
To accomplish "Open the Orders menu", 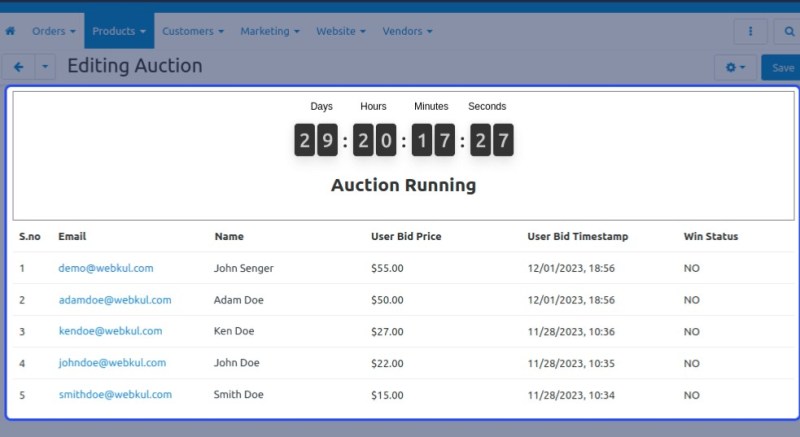I will click(53, 31).
